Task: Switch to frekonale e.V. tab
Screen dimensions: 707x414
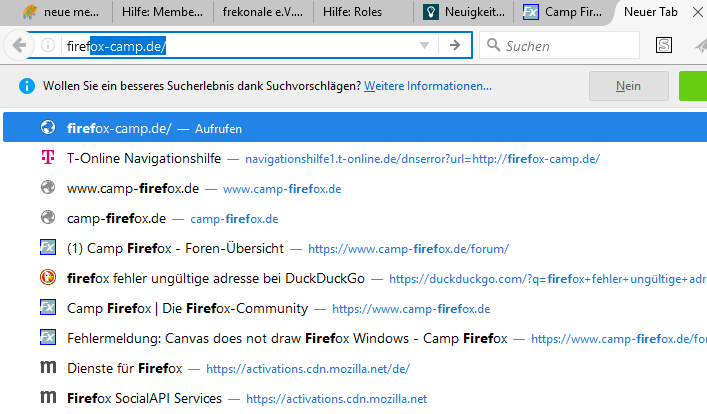Action: pyautogui.click(x=263, y=12)
